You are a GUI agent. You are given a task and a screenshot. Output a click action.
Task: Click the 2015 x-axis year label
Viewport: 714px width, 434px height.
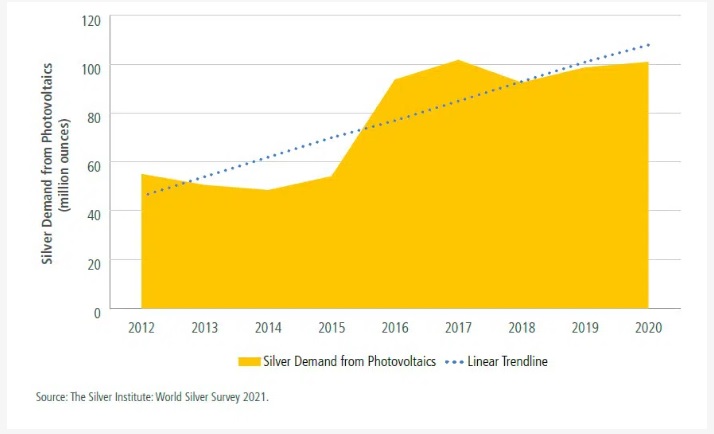pos(332,326)
